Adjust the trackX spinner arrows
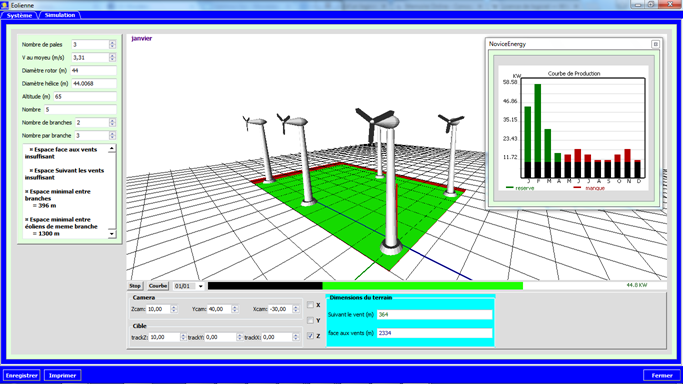This screenshot has height=384, width=683. [296, 337]
